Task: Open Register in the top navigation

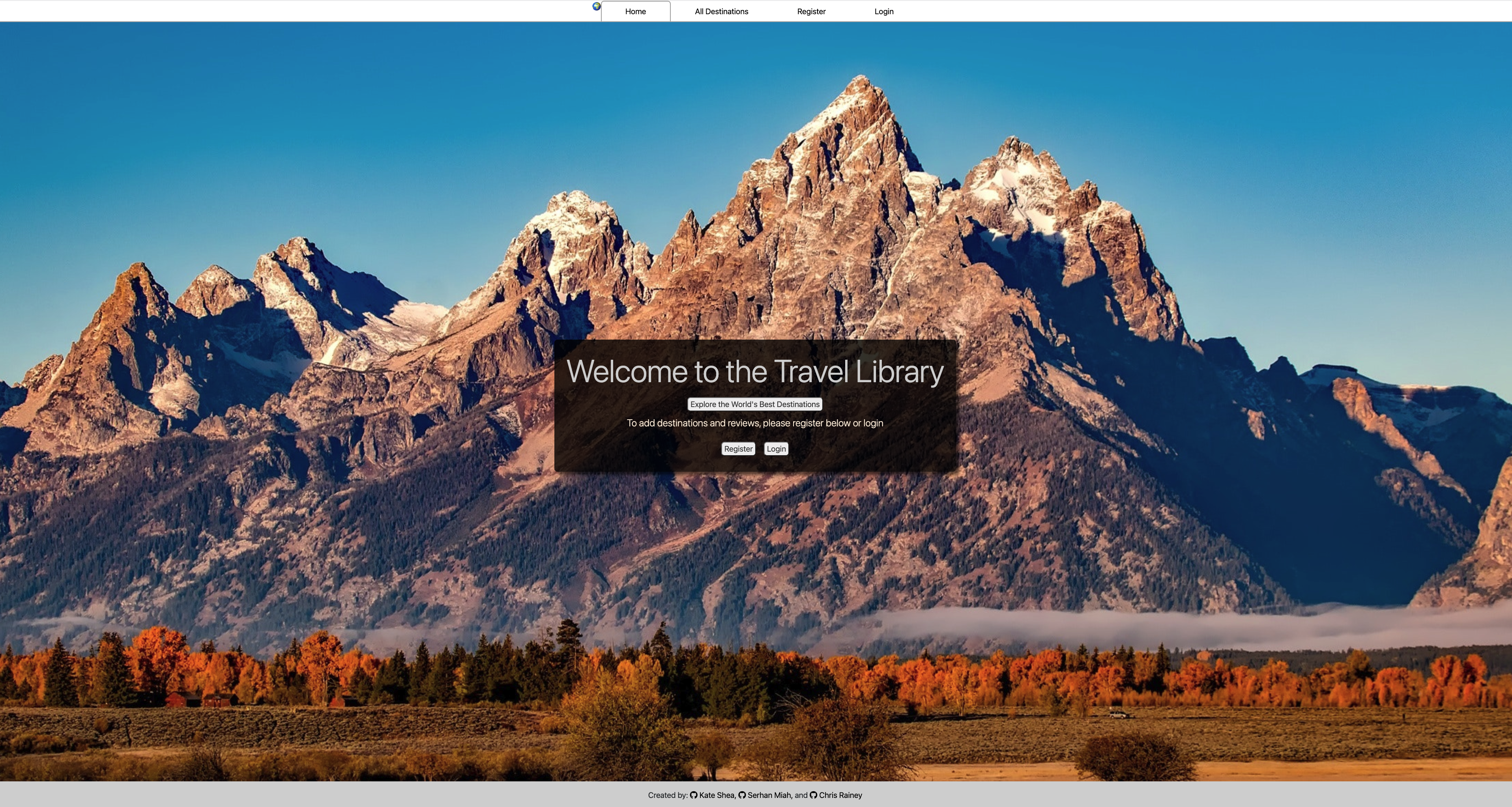Action: click(811, 11)
